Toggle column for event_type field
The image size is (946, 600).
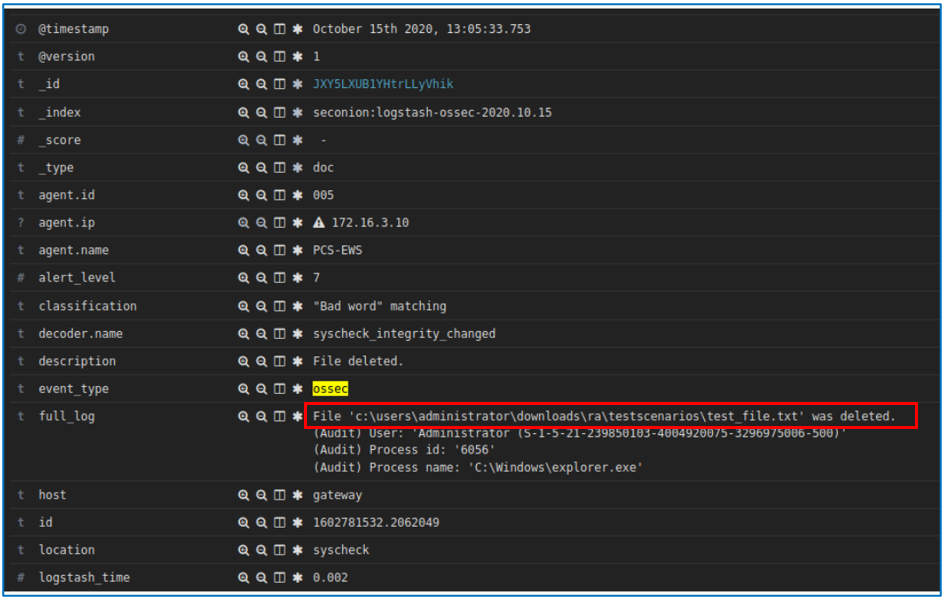point(279,389)
